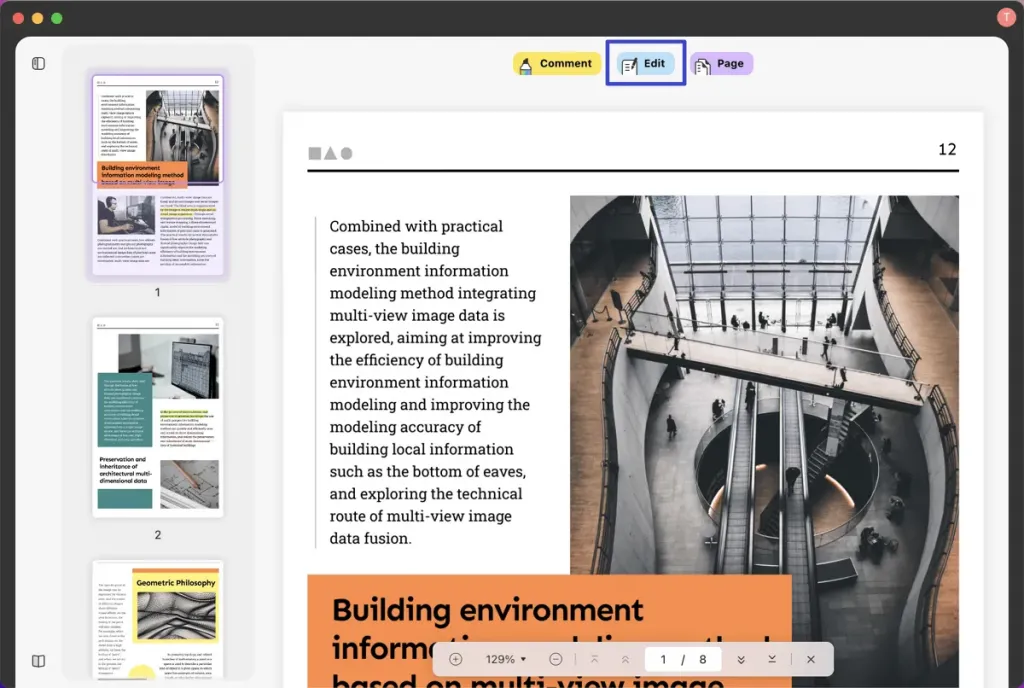The height and width of the screenshot is (688, 1024).
Task: Open the bookmarks book icon
Action: pos(39,661)
